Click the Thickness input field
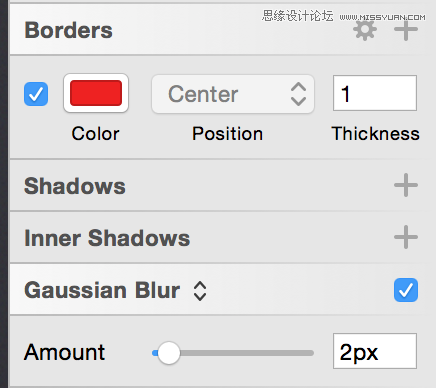Screen dimensions: 436x388 pyautogui.click(x=375, y=93)
